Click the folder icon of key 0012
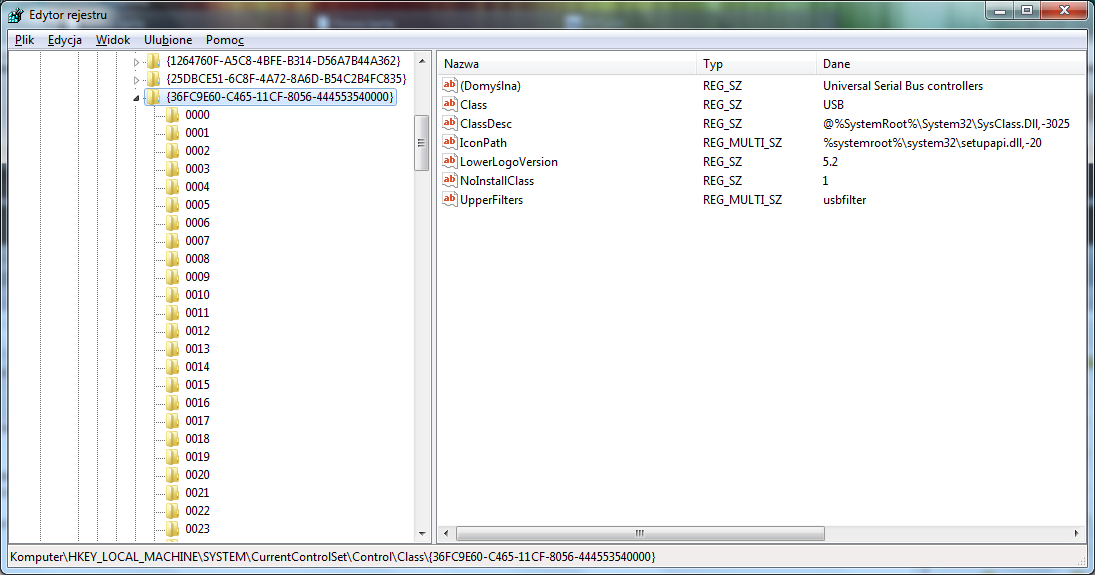The width and height of the screenshot is (1095, 575). [x=172, y=330]
